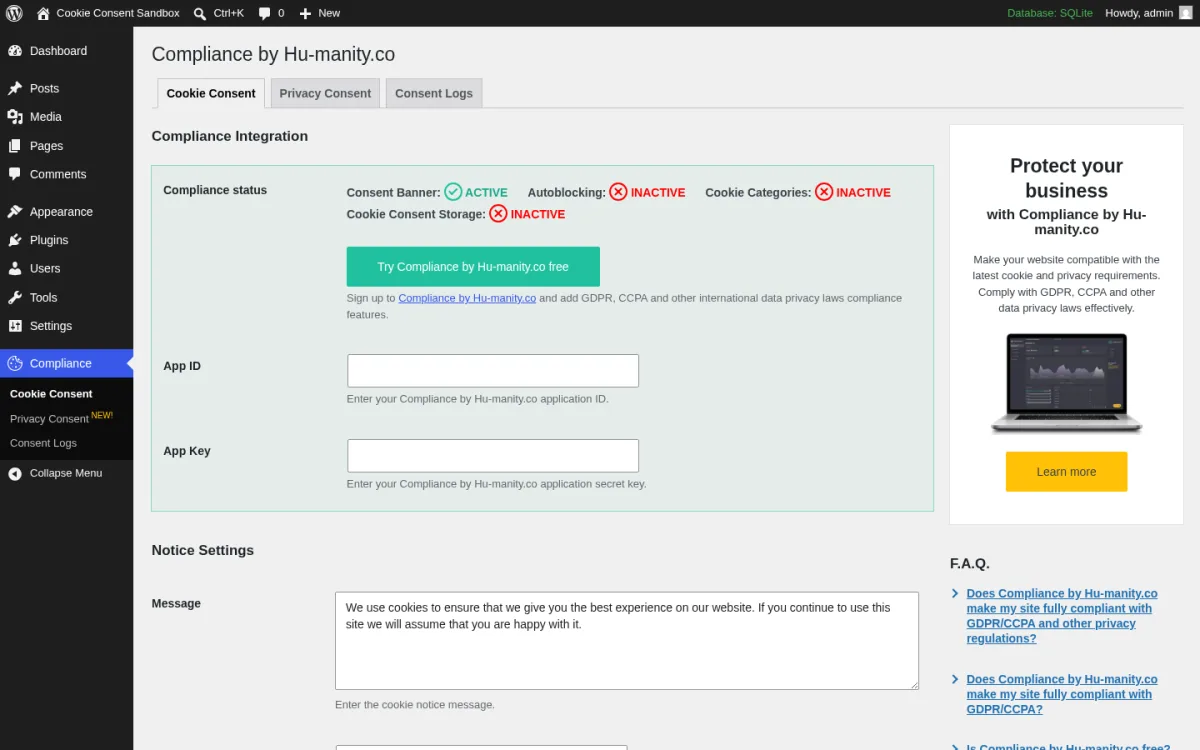Click the Comments bubble icon in sidebar

click(x=15, y=174)
